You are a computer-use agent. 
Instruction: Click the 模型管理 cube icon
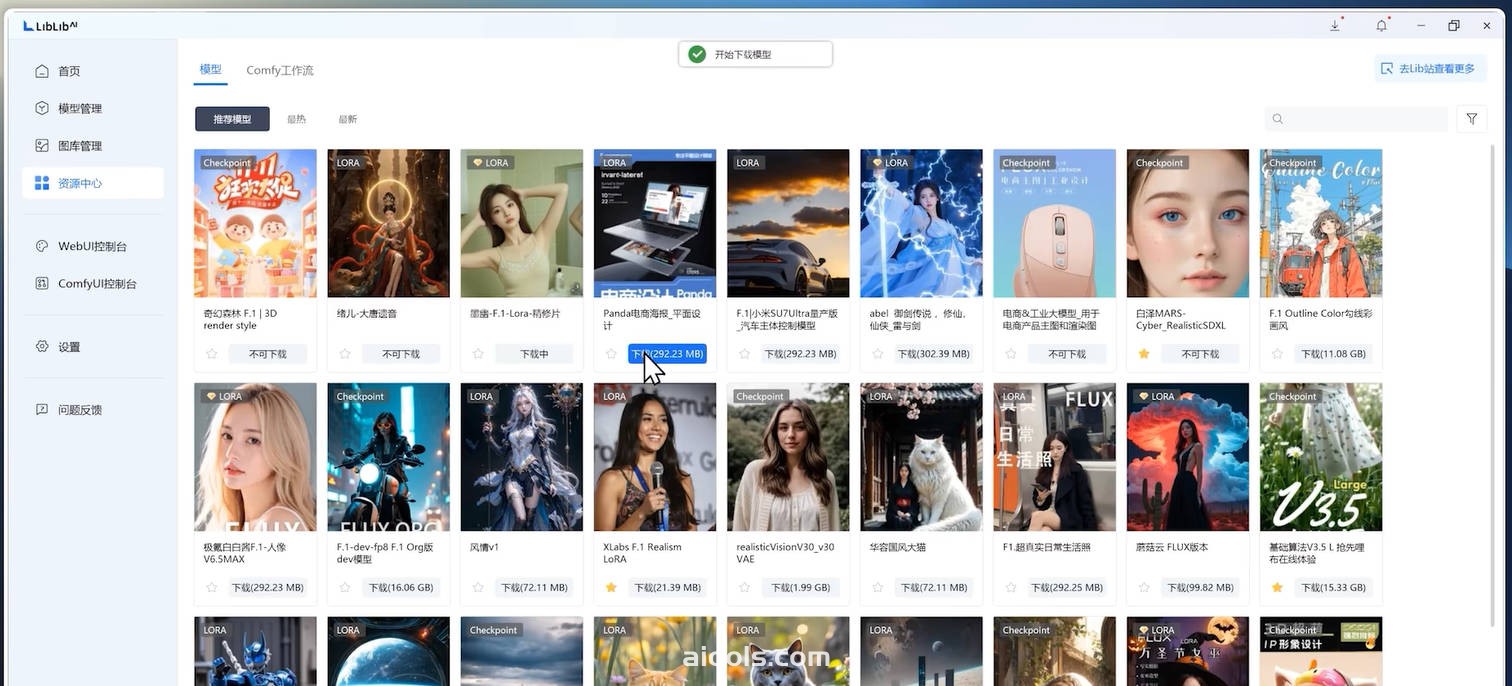[41, 108]
